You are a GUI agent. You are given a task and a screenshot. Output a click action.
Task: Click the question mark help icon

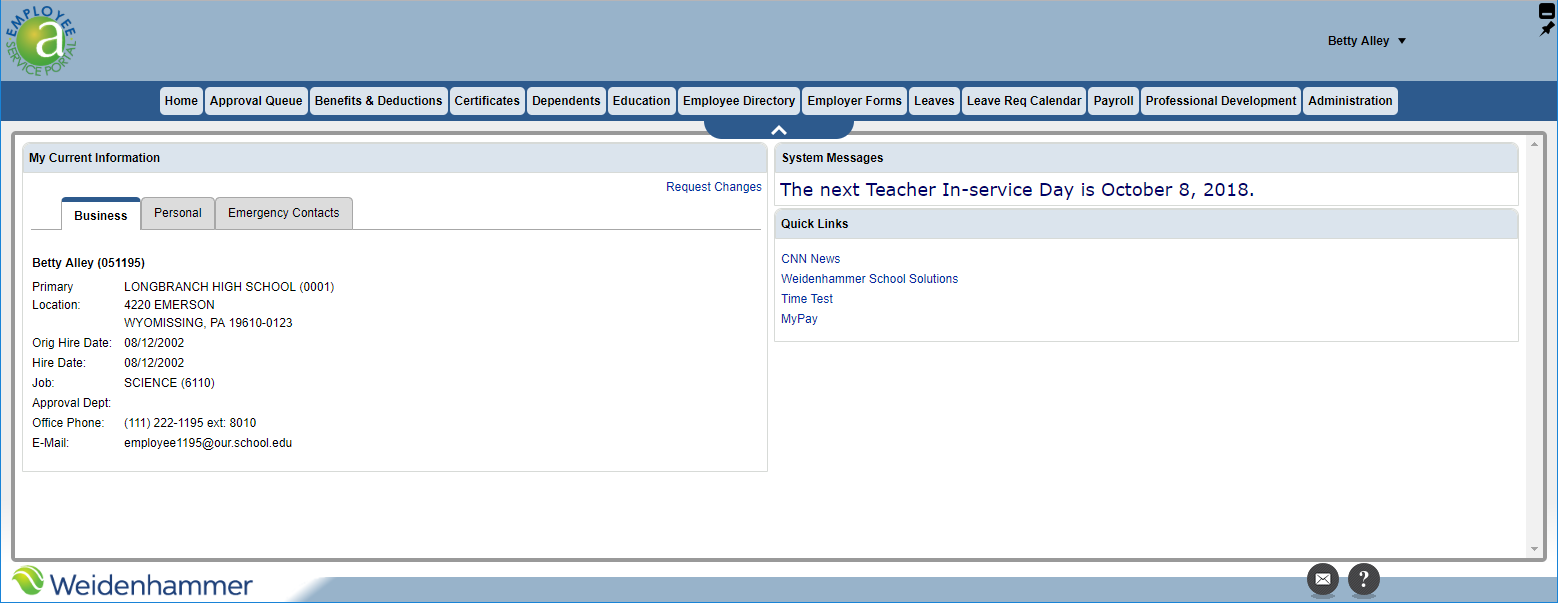tap(1364, 579)
